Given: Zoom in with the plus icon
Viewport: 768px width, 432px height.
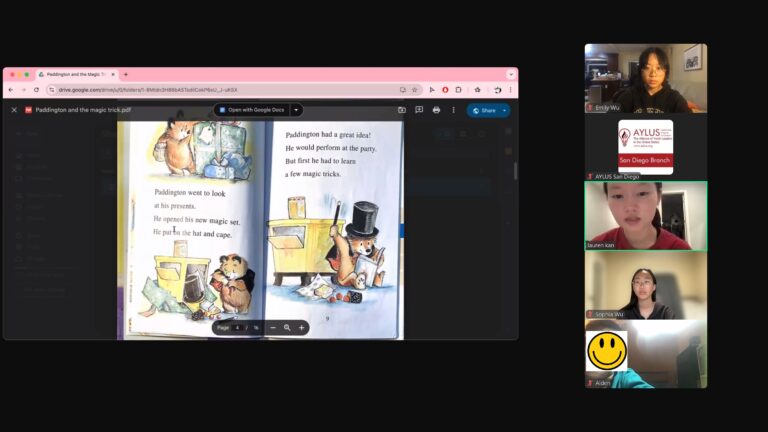Looking at the screenshot, I should [301, 328].
